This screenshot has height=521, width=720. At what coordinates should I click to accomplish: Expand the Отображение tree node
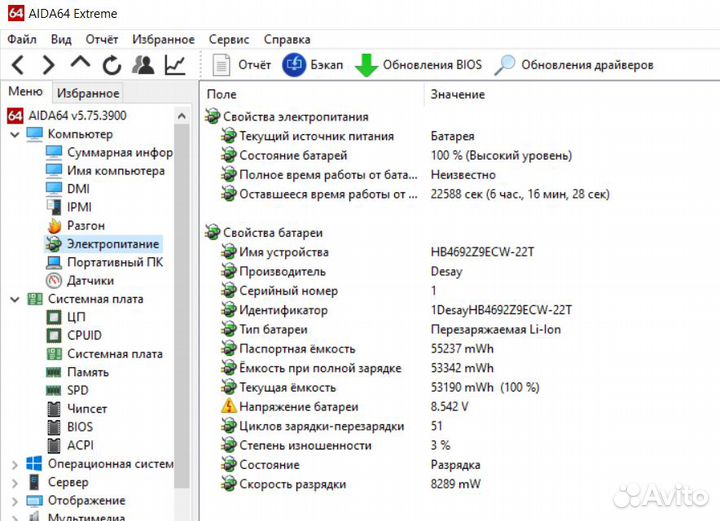[x=15, y=501]
